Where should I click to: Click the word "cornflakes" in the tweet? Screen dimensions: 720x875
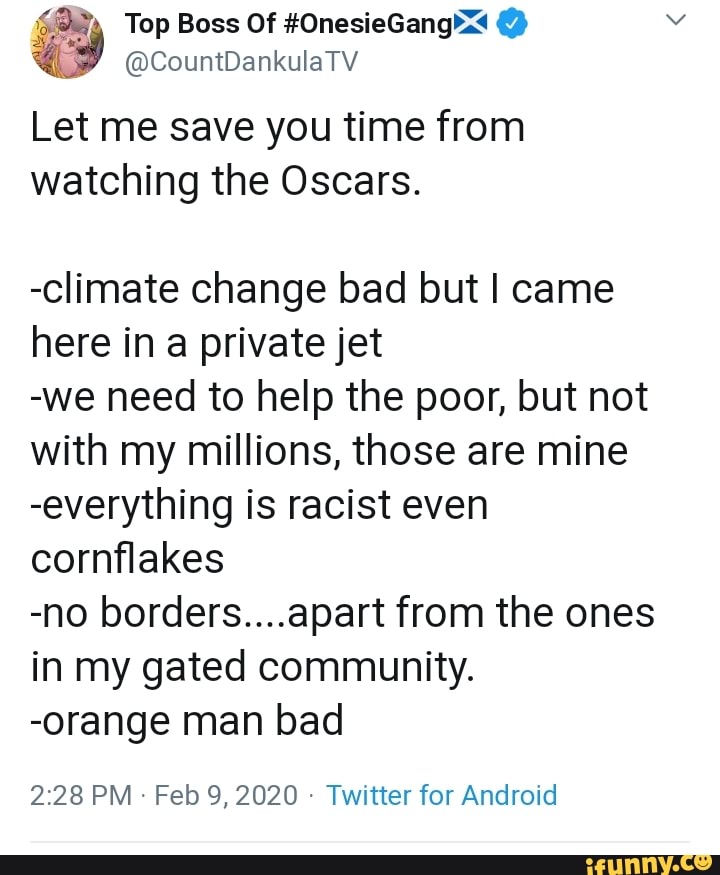(x=127, y=559)
